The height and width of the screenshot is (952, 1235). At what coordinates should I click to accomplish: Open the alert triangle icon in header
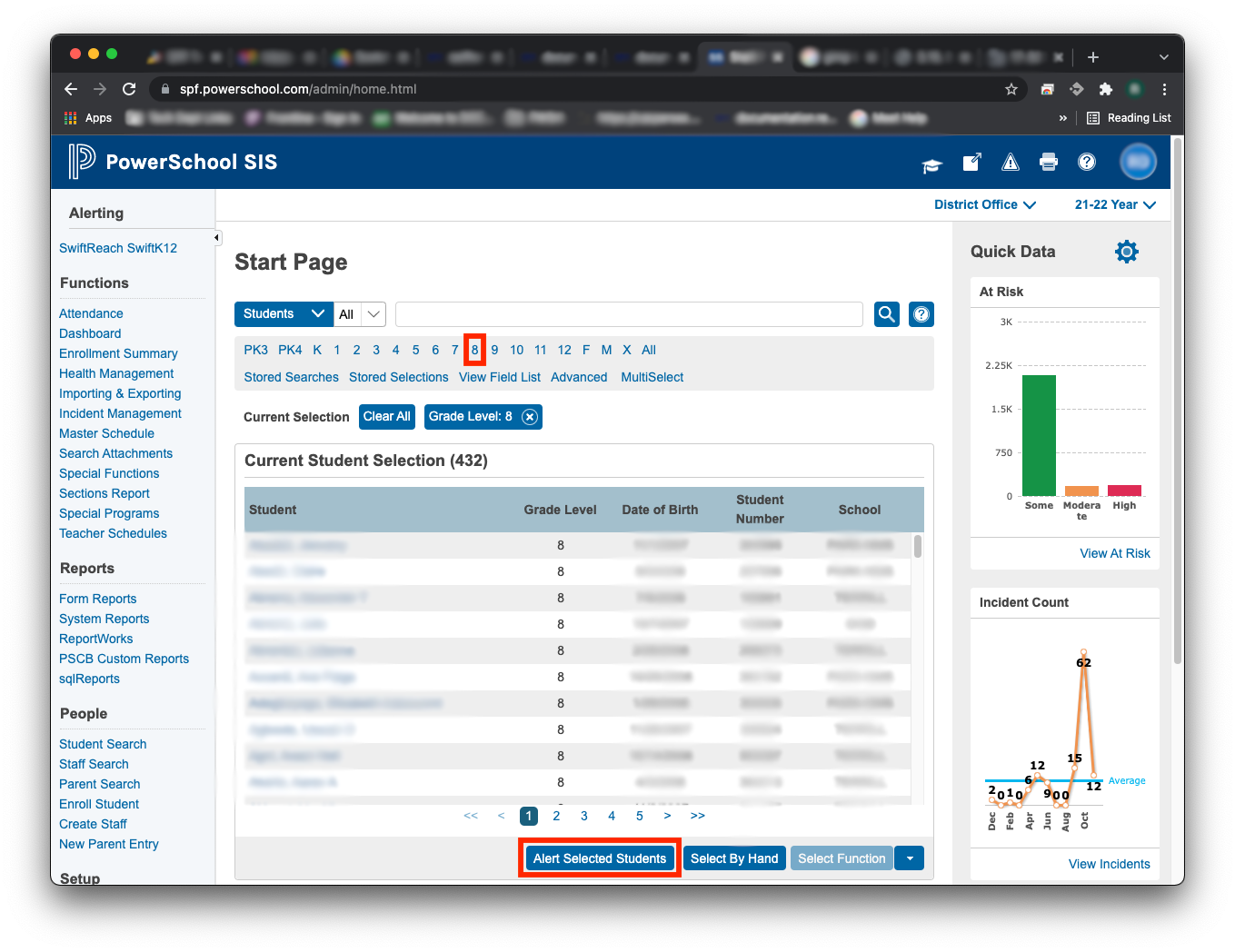pyautogui.click(x=1010, y=162)
